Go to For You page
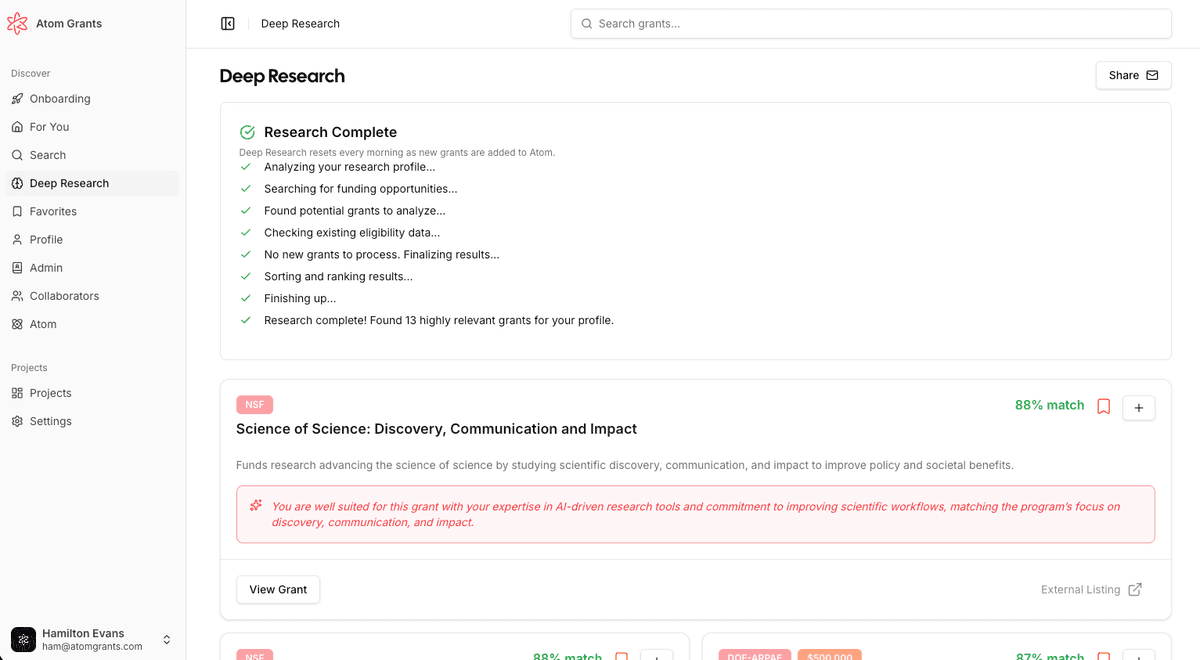The image size is (1200, 660). coord(49,127)
